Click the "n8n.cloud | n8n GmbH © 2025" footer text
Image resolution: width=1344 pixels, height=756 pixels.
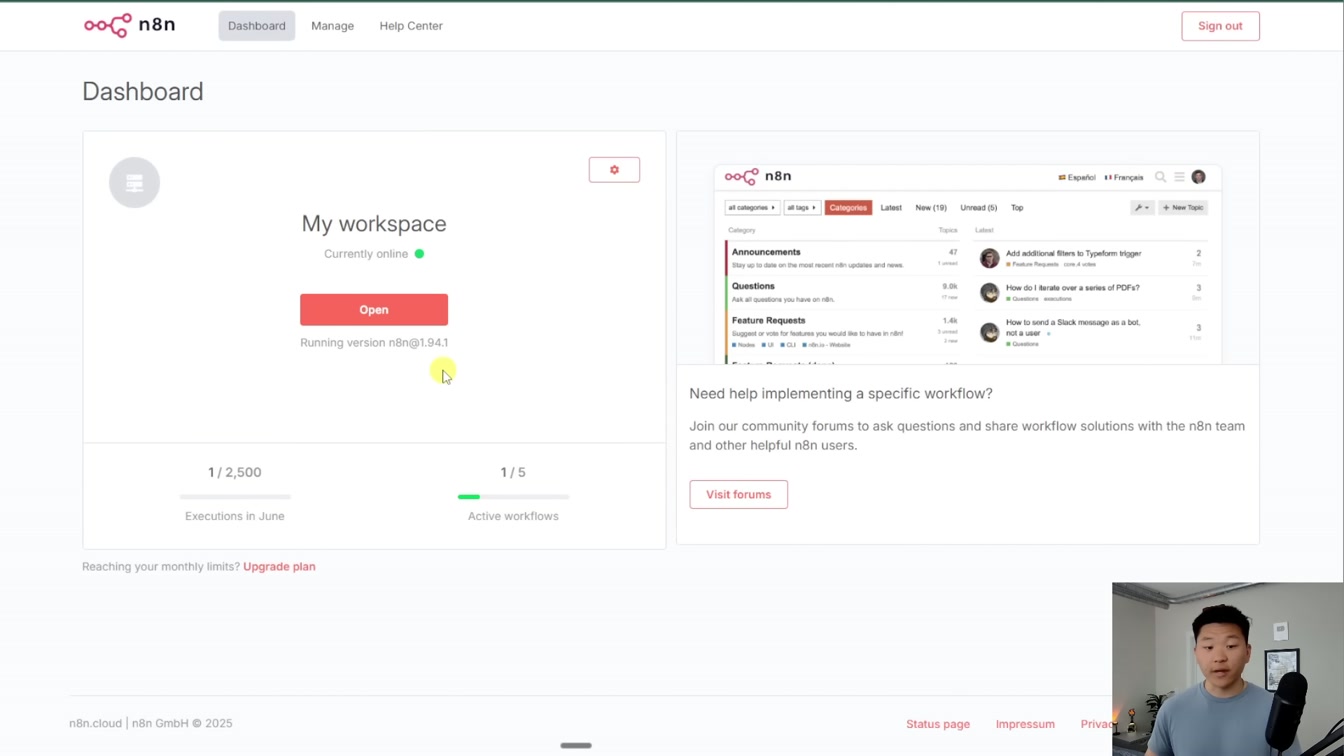[x=151, y=723]
